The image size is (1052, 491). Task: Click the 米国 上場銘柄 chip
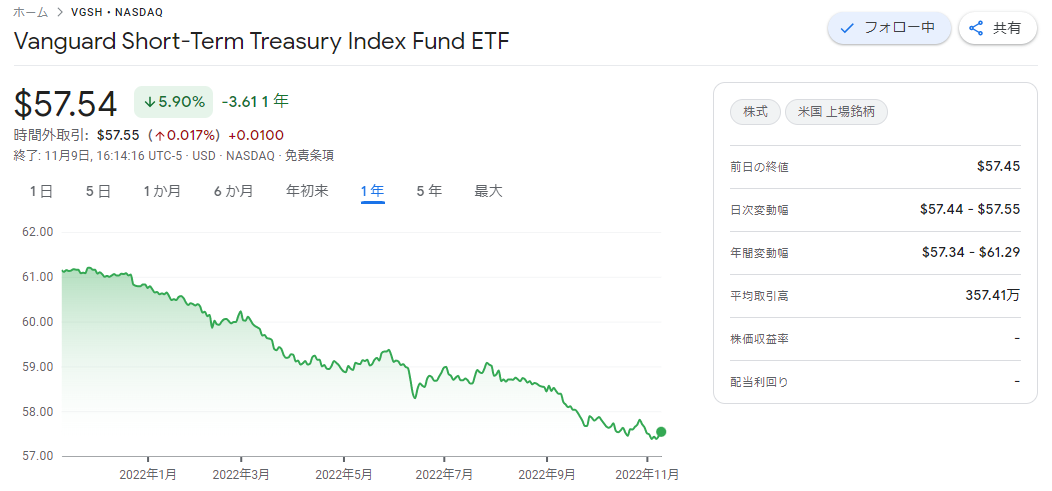[x=837, y=112]
